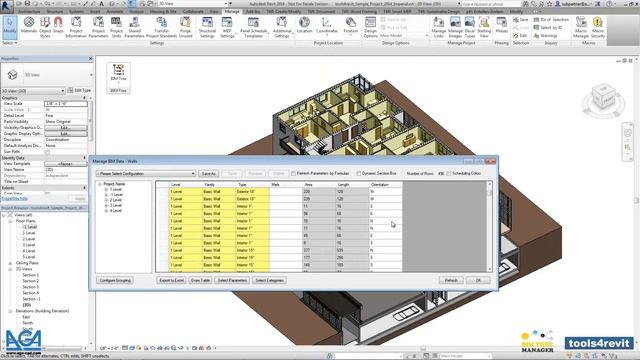Viewport: 640px width, 360px height.
Task: Toggle the Sun Path checkbox in Properties
Action: point(47,151)
